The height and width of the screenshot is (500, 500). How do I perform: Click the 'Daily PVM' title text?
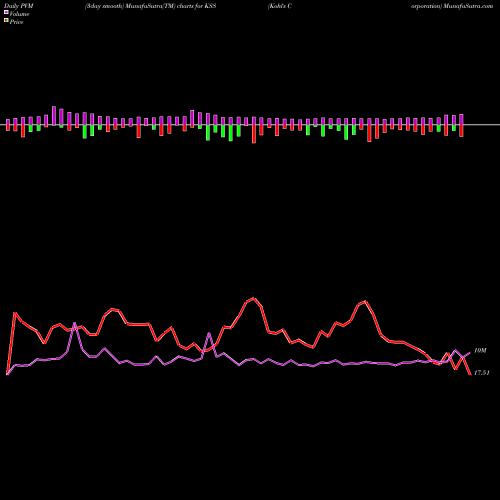point(19,6)
